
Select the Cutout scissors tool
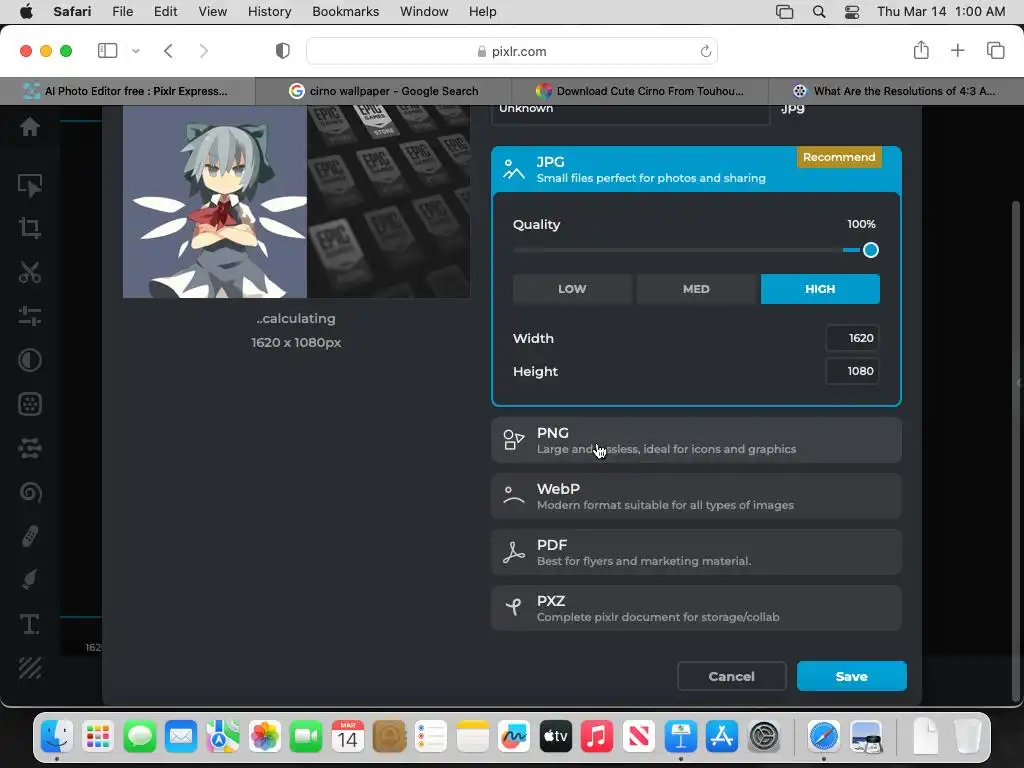tap(29, 272)
